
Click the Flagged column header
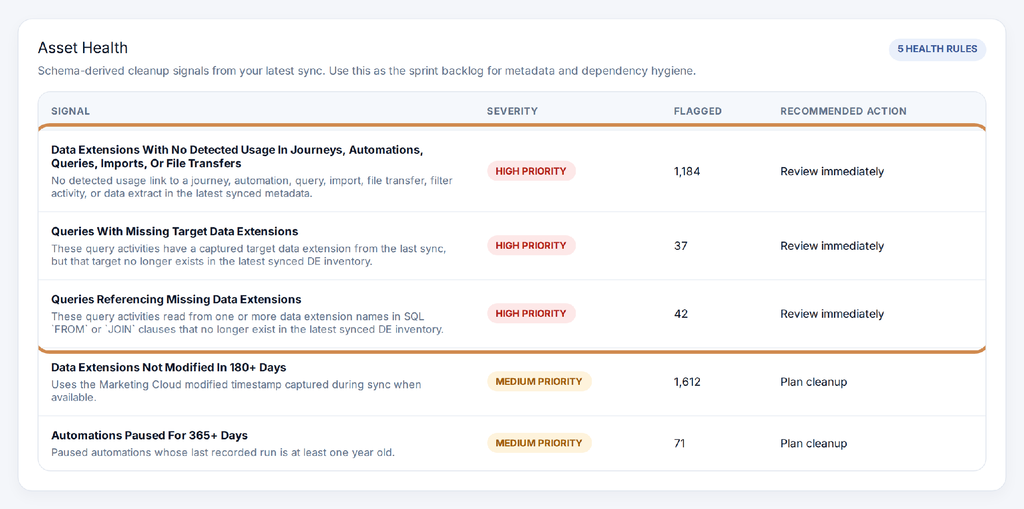[x=697, y=111]
